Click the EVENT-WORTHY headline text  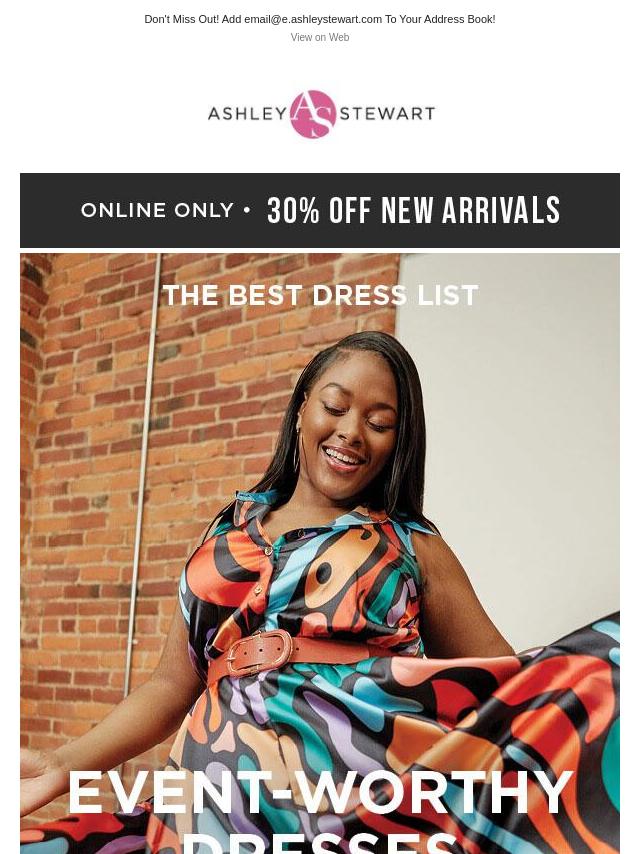(320, 792)
